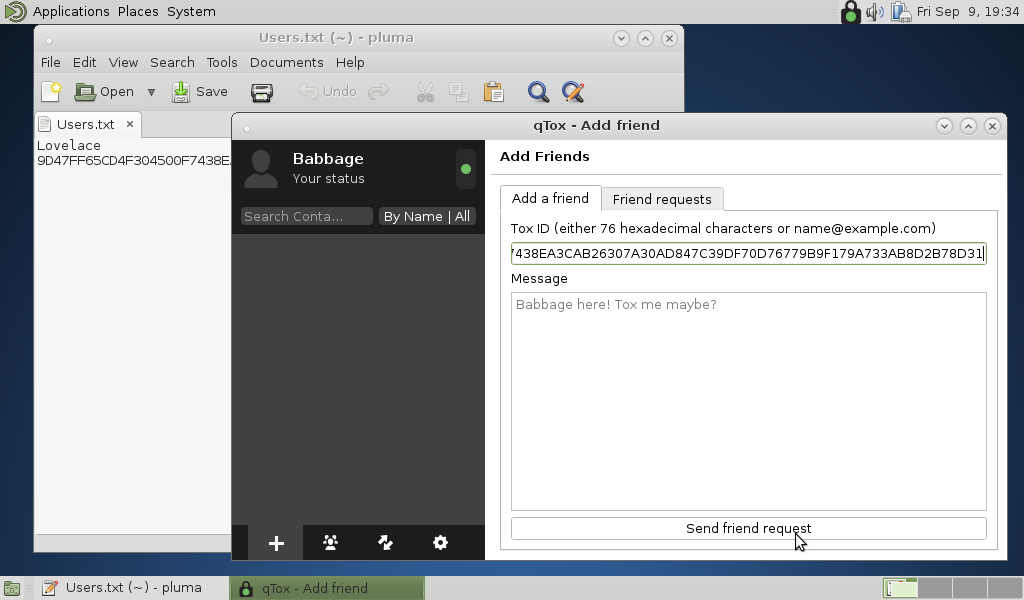Click the Find magnifier icon in pluma
Image resolution: width=1024 pixels, height=600 pixels.
pyautogui.click(x=538, y=92)
